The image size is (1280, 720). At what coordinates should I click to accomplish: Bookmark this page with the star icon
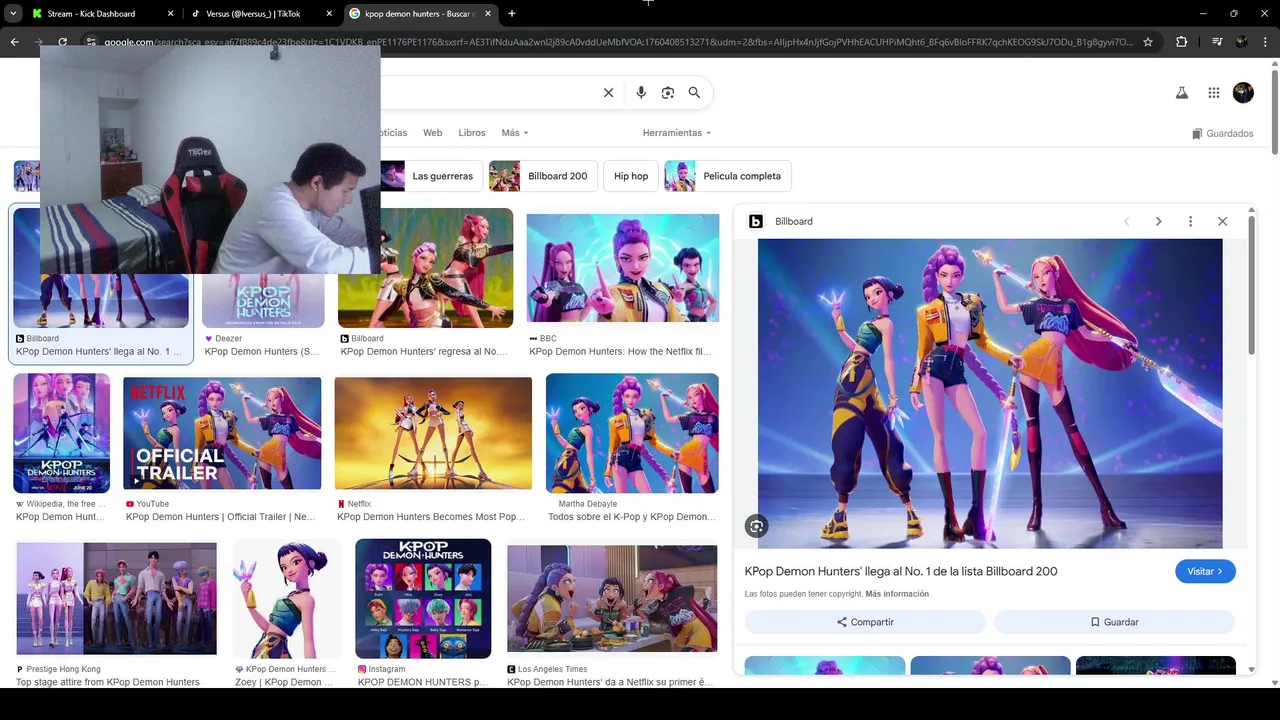click(x=1148, y=42)
